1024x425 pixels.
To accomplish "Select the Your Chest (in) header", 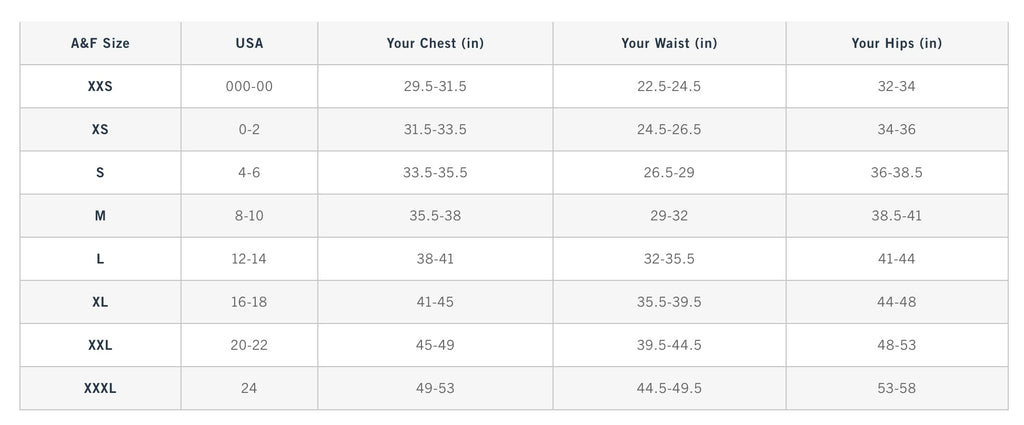I will pos(435,44).
